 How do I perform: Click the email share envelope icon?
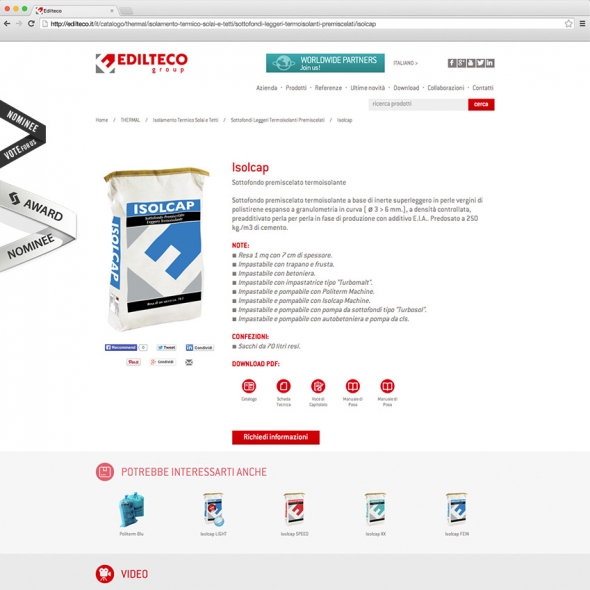189,362
